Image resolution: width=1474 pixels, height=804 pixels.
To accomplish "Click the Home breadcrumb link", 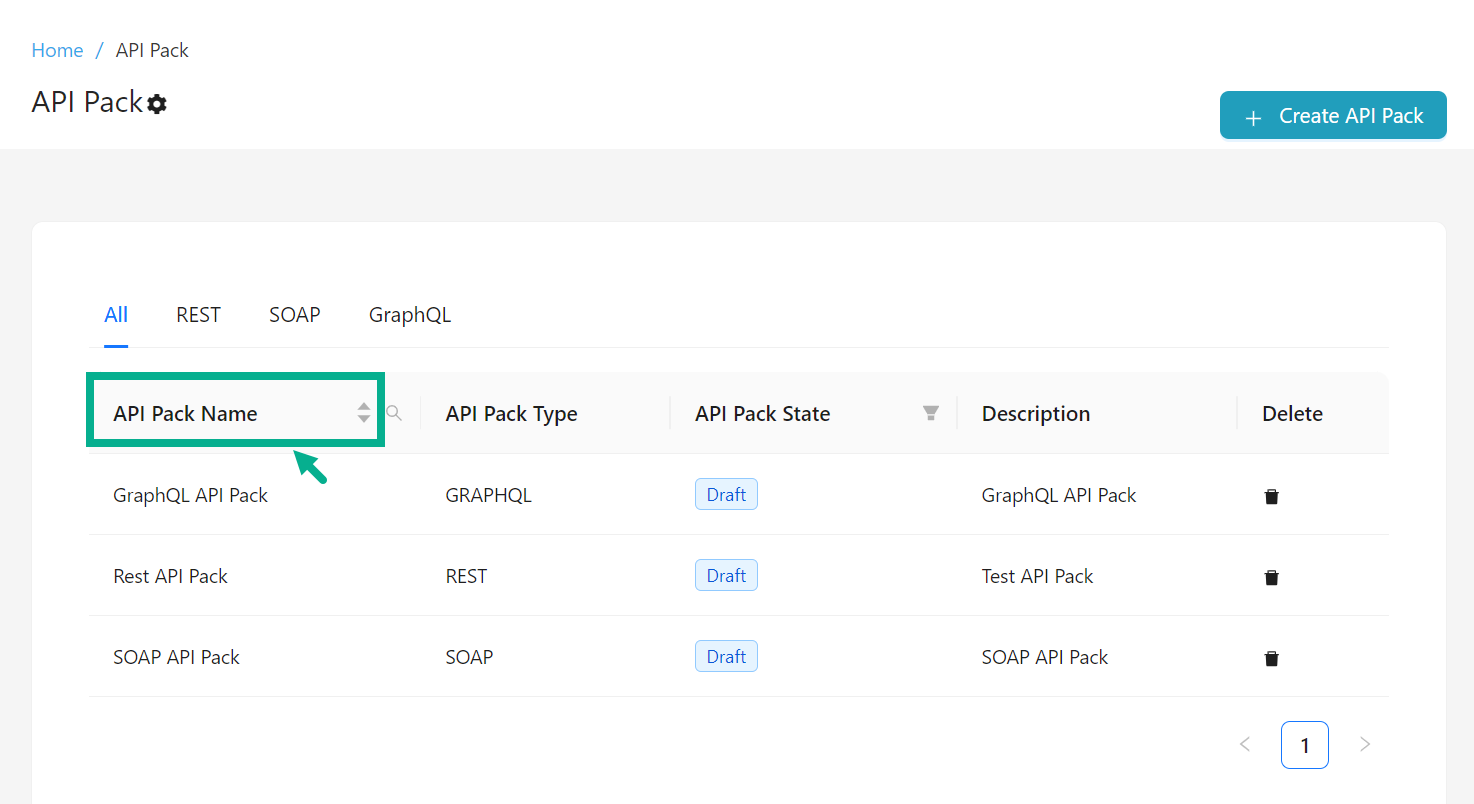I will [57, 50].
